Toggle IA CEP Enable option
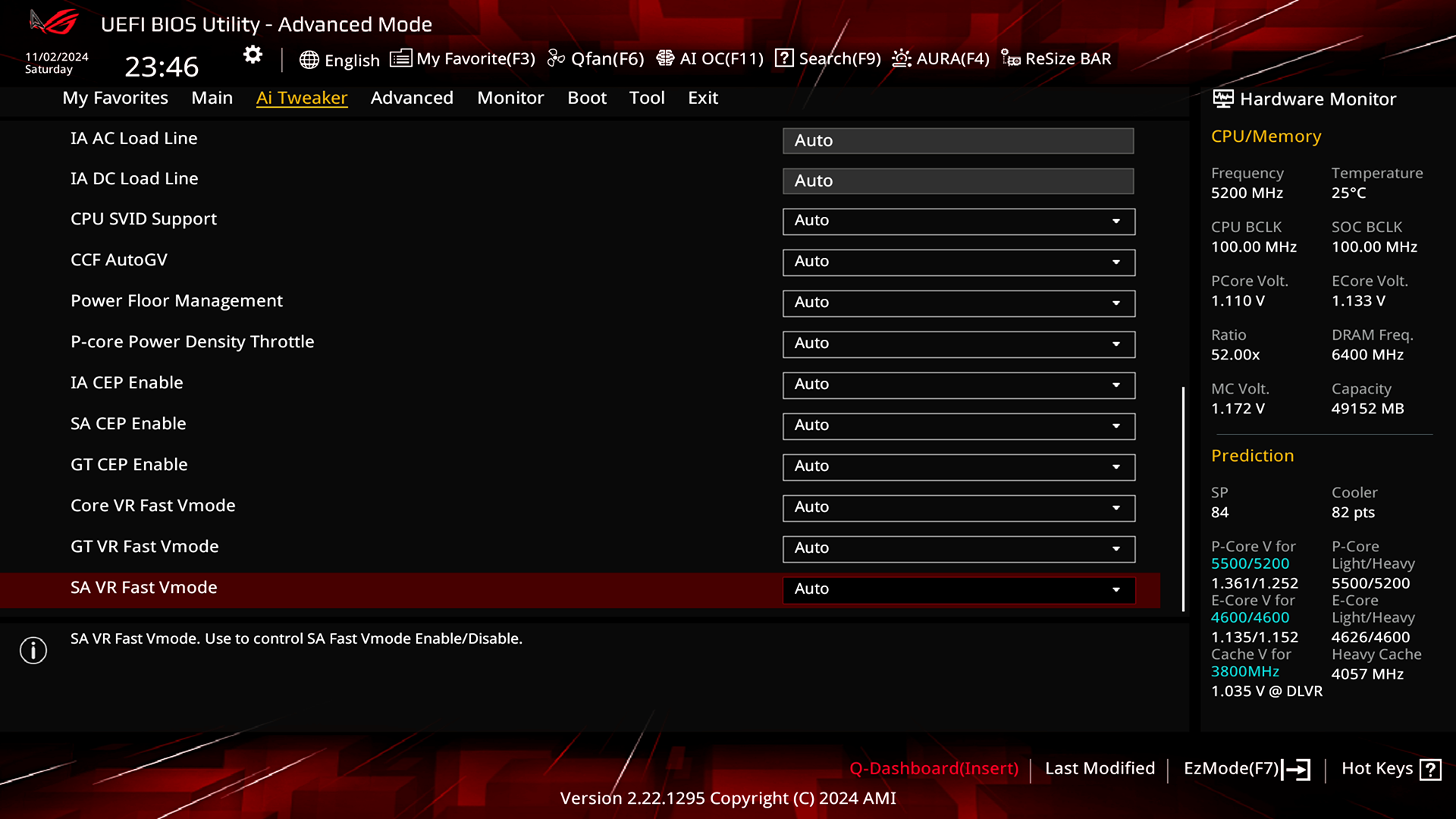The width and height of the screenshot is (1456, 819). tap(958, 384)
